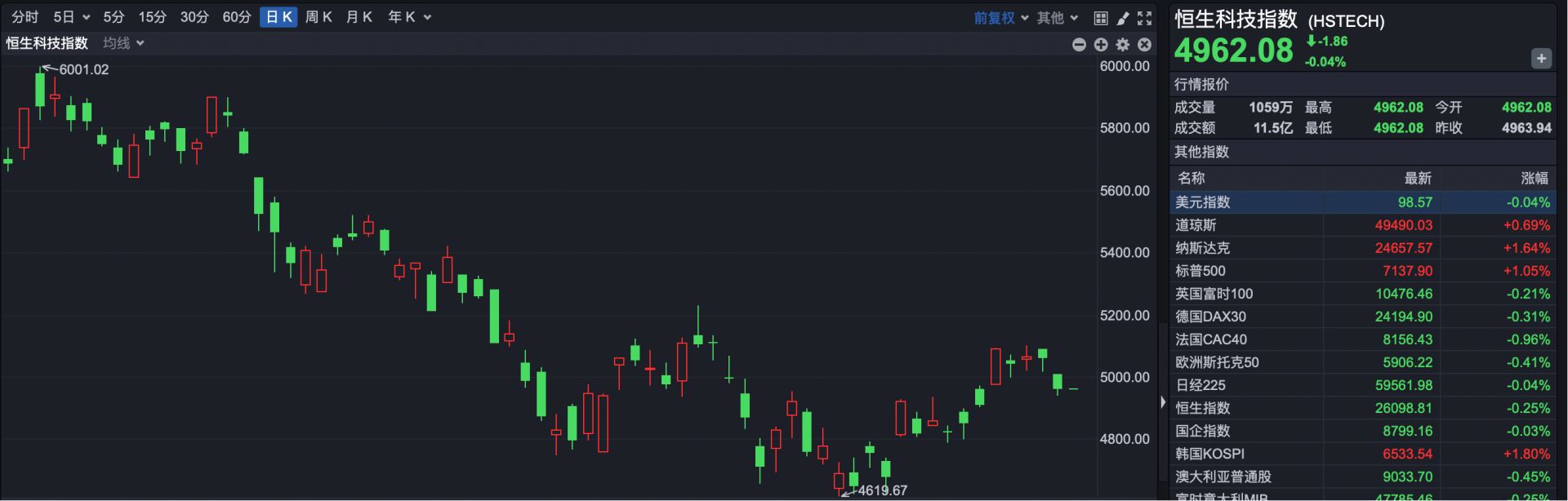
Task: Expand the 其他 options dropdown
Action: [x=1074, y=18]
